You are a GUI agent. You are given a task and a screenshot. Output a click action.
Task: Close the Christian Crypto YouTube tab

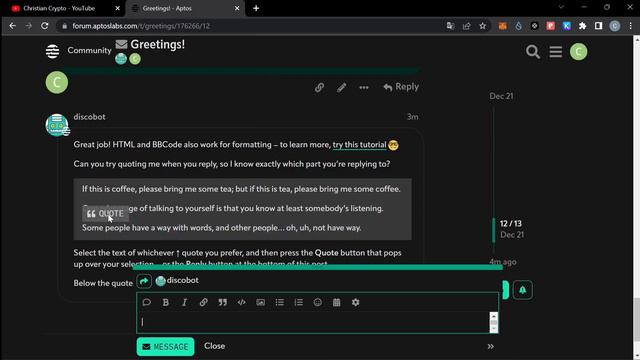118,8
